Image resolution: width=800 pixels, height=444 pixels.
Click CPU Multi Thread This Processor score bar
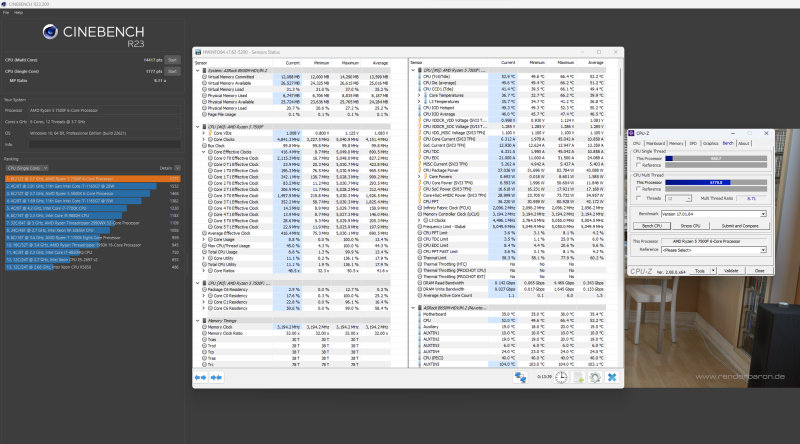tap(716, 182)
